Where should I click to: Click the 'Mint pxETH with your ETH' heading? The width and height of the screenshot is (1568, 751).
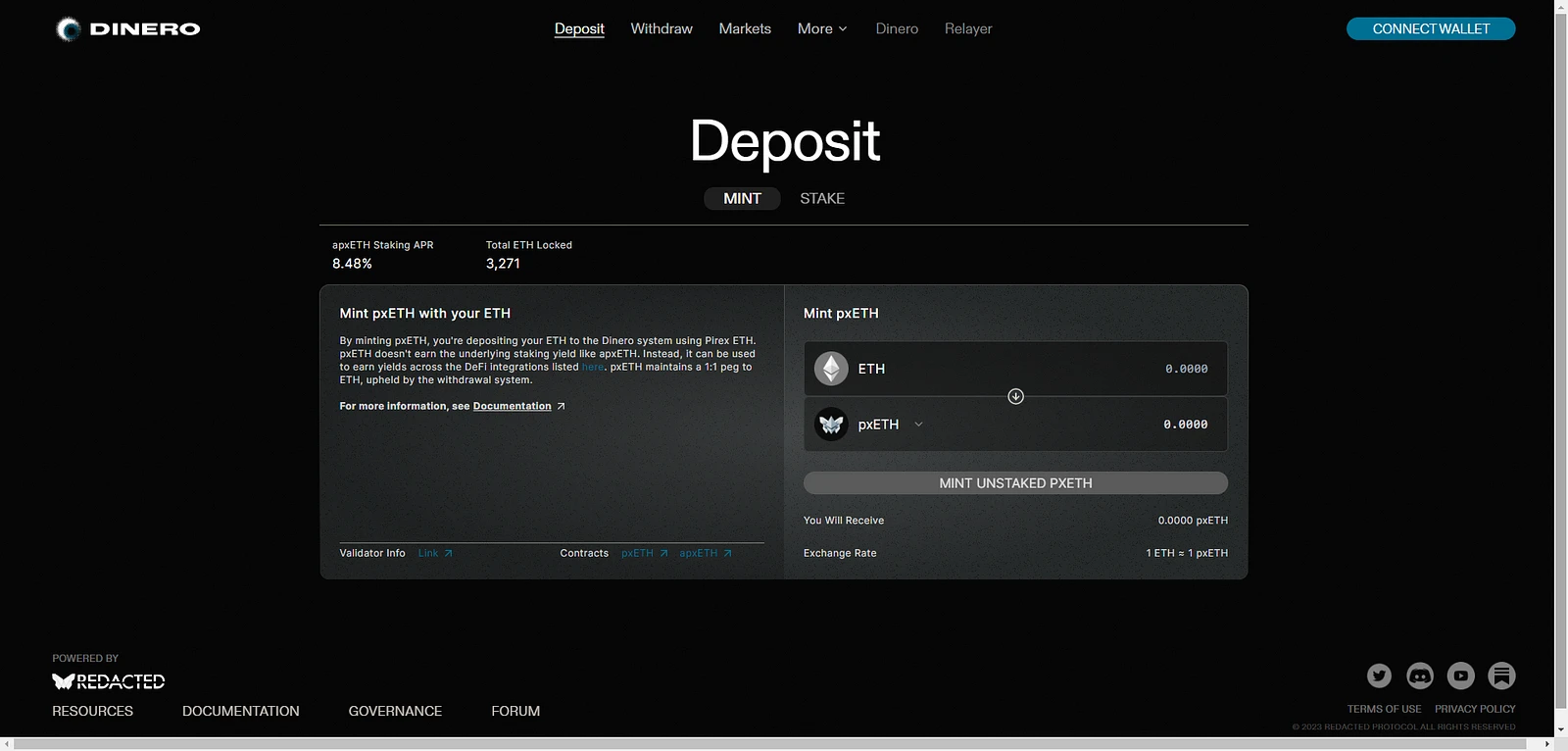(424, 314)
